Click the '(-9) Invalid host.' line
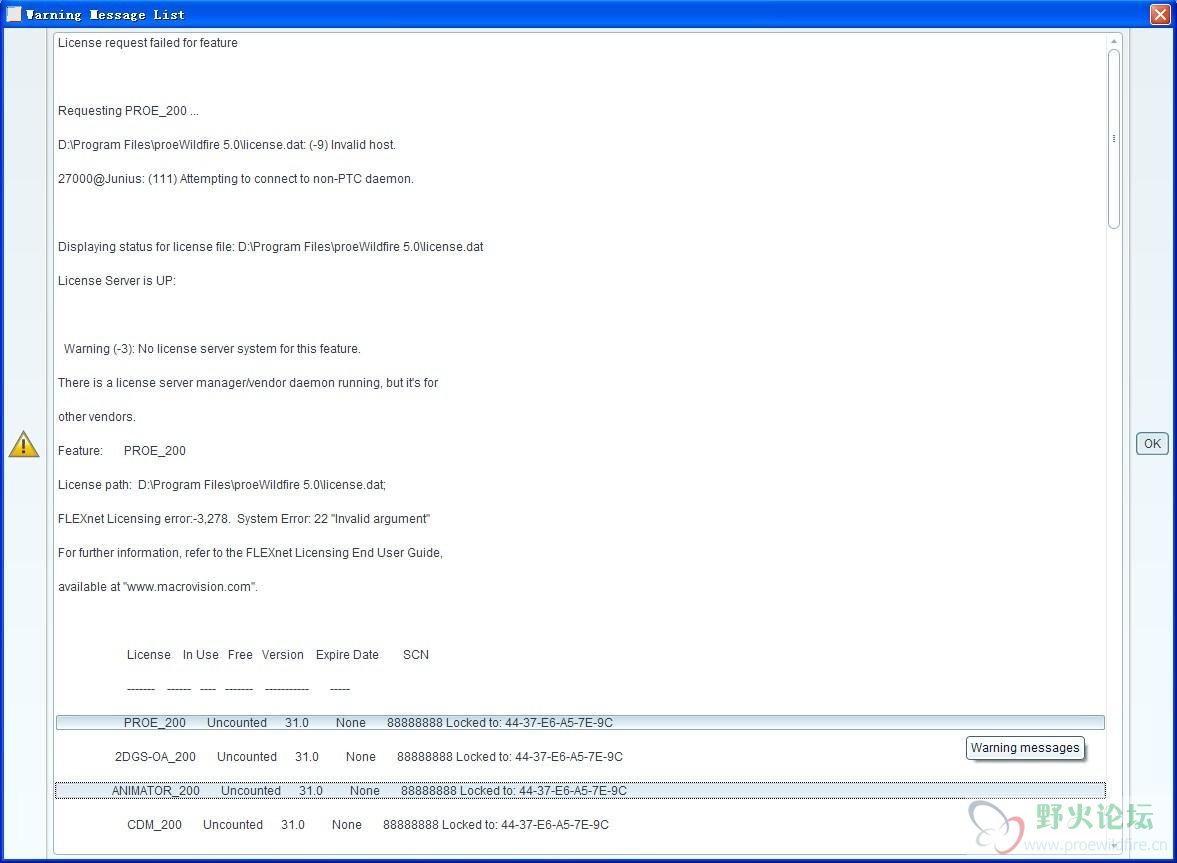Viewport: 1177px width, 863px height. tap(227, 145)
